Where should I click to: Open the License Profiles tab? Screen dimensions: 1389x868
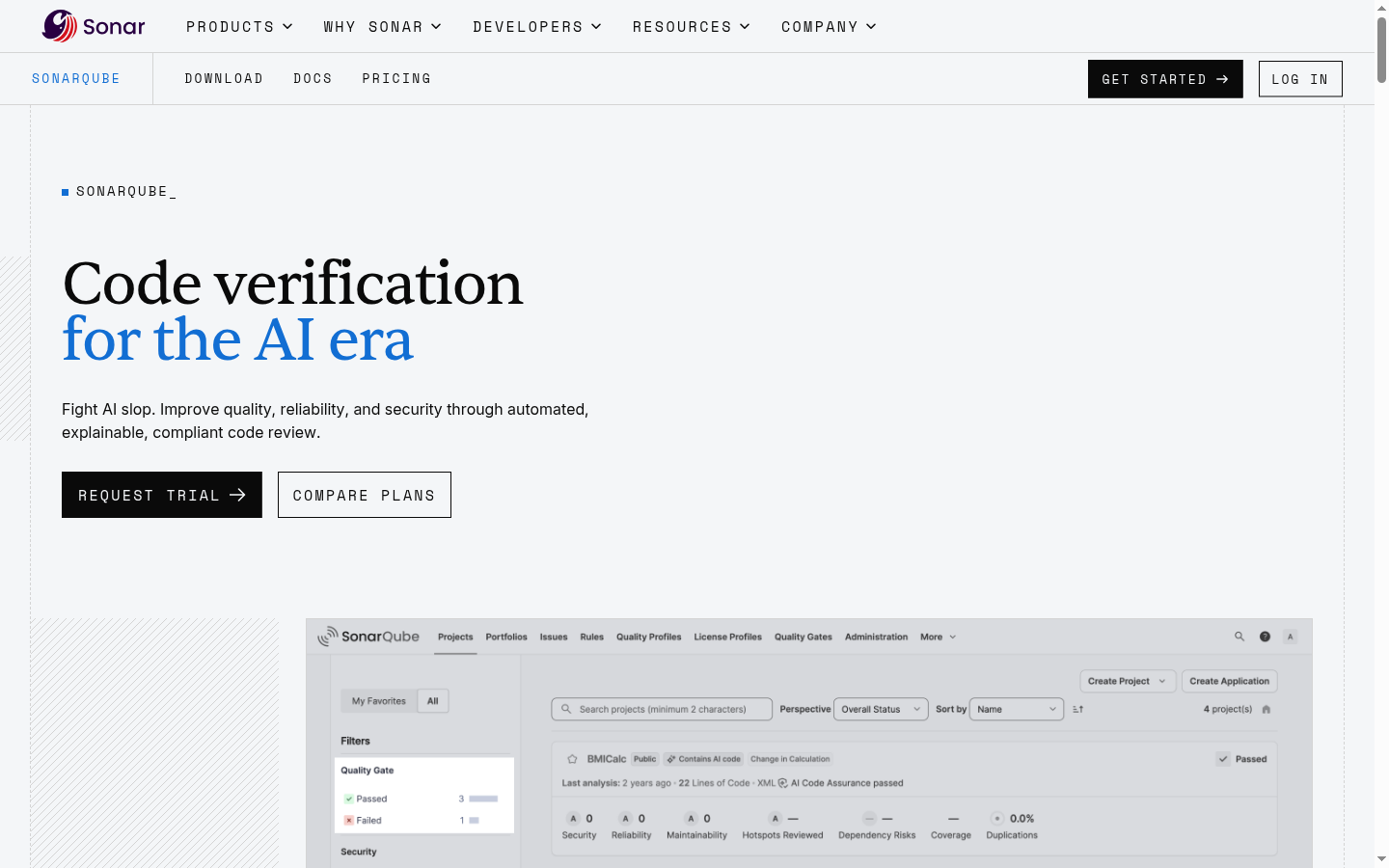point(728,637)
